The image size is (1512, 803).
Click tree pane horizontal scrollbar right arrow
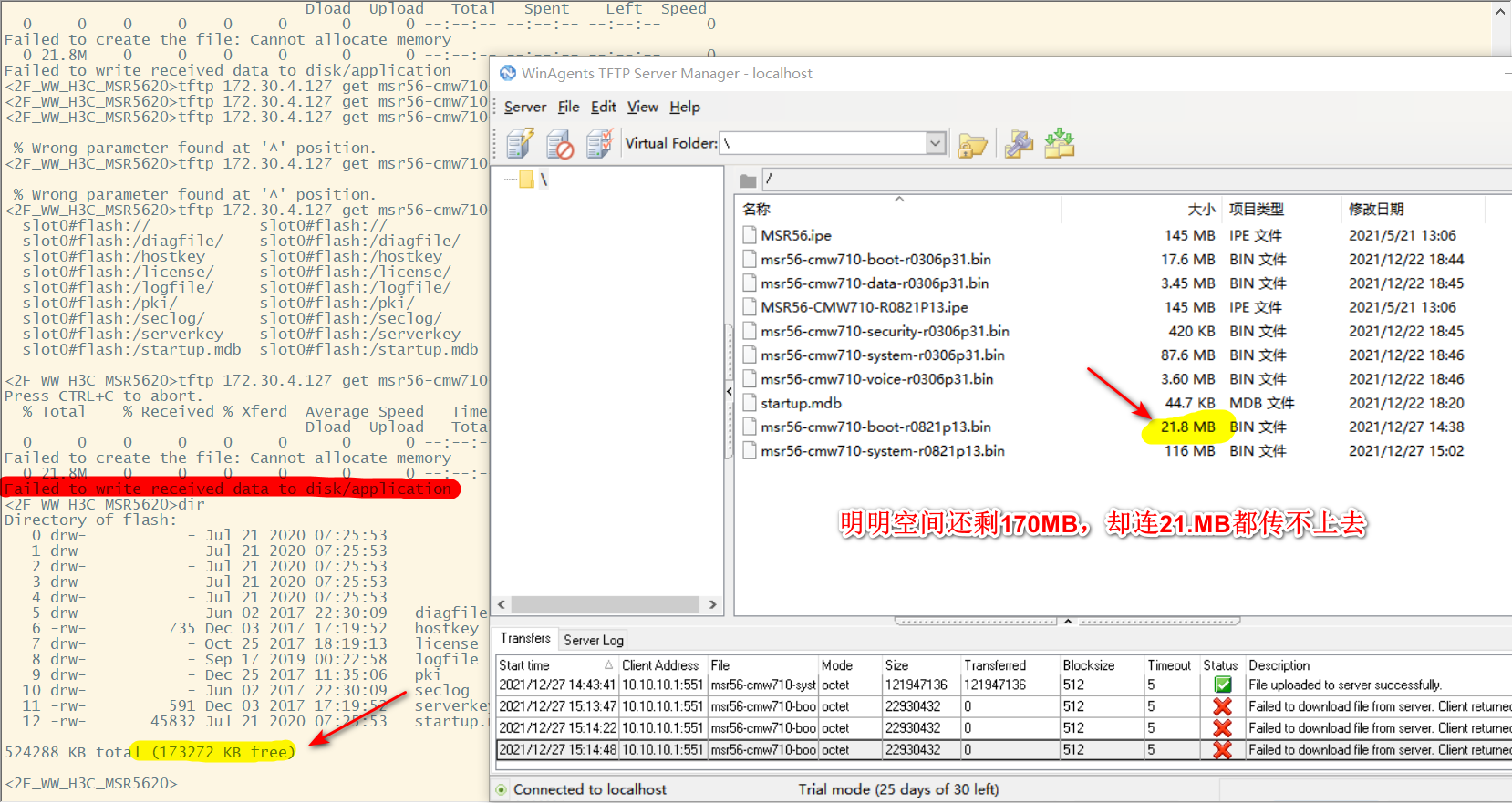(713, 604)
